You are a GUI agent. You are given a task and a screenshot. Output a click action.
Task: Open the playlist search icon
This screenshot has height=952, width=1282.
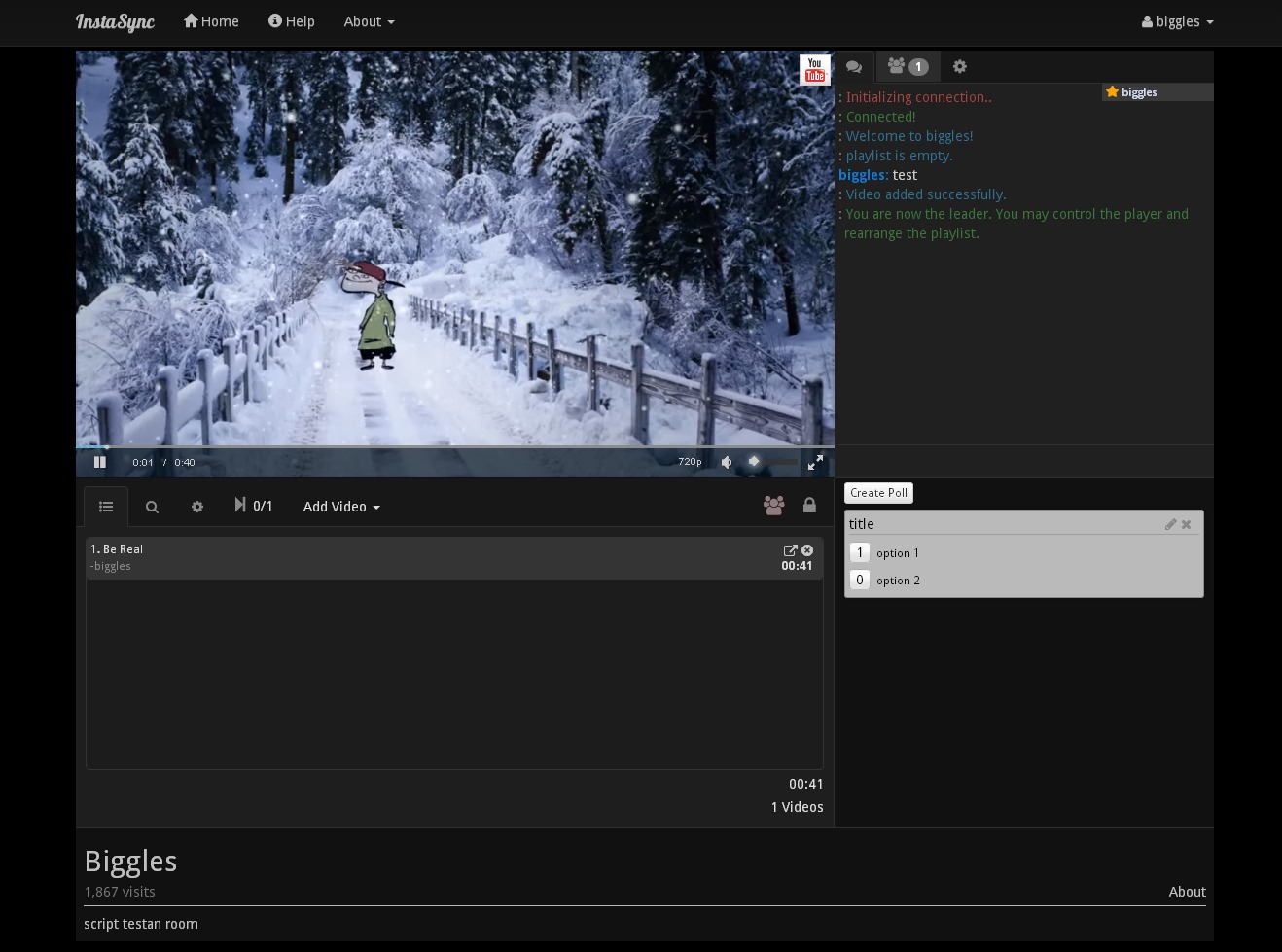click(152, 507)
